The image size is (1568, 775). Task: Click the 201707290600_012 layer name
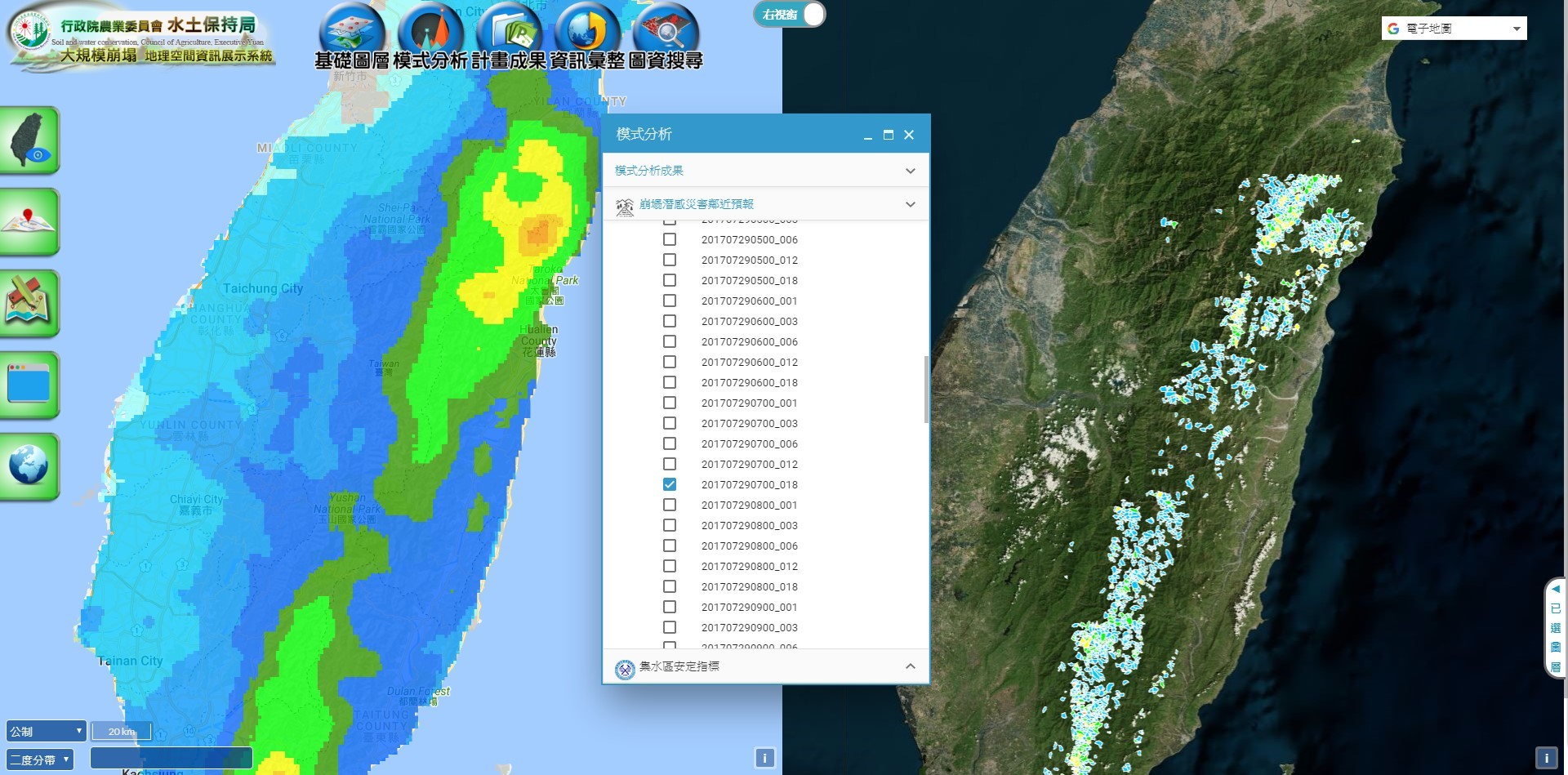coord(750,362)
